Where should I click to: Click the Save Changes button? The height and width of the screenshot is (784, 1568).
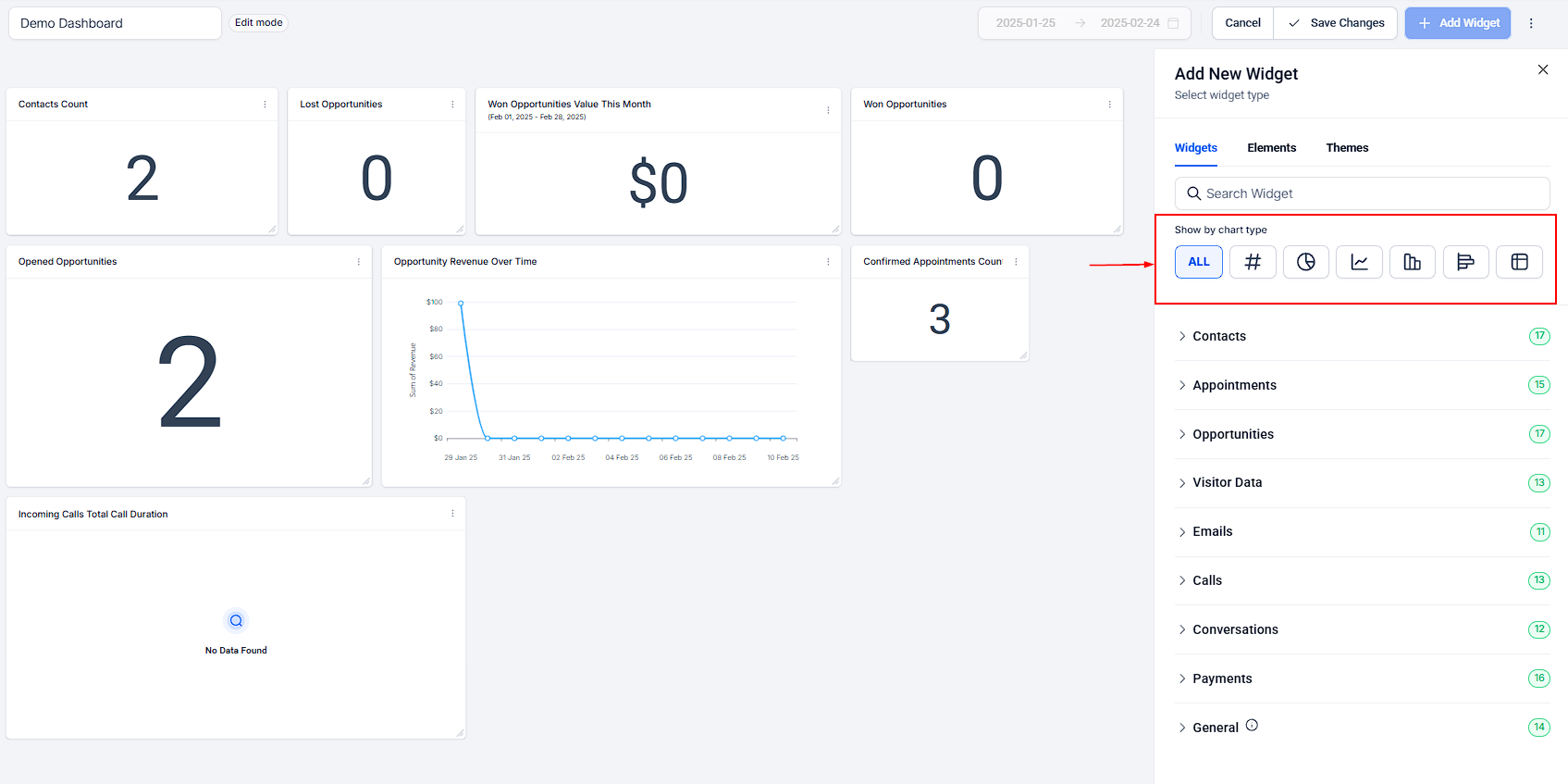[x=1336, y=23]
